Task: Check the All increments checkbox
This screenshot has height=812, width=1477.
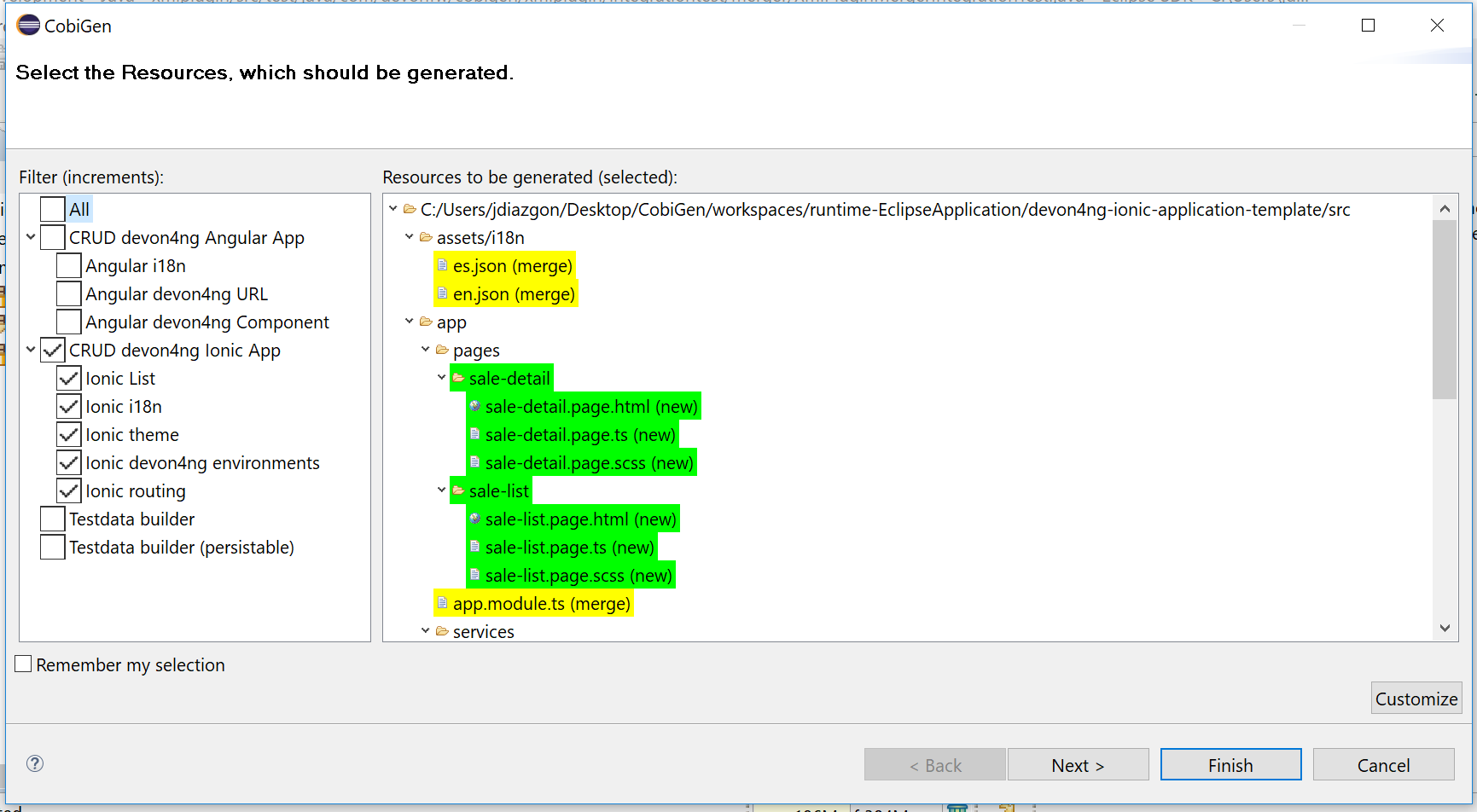Action: coord(53,210)
